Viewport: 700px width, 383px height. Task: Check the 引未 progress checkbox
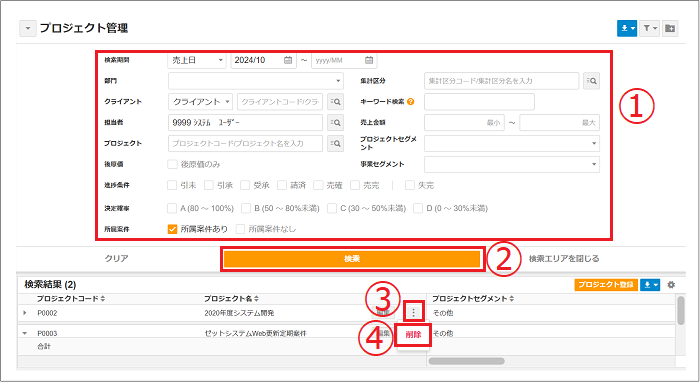(172, 185)
